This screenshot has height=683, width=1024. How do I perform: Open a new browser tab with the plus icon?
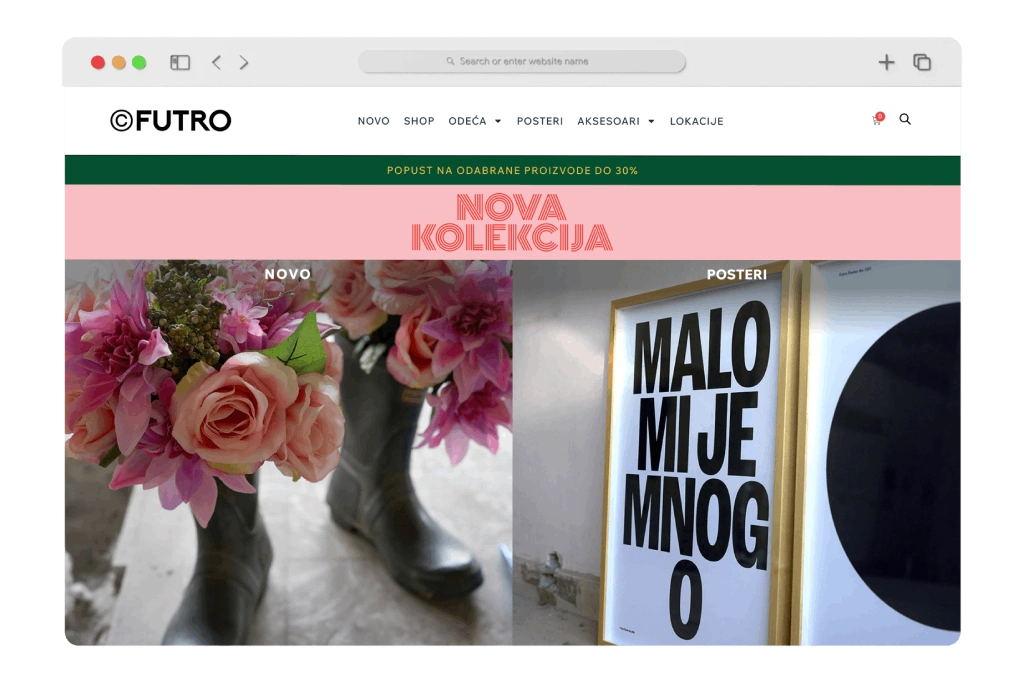[x=886, y=62]
